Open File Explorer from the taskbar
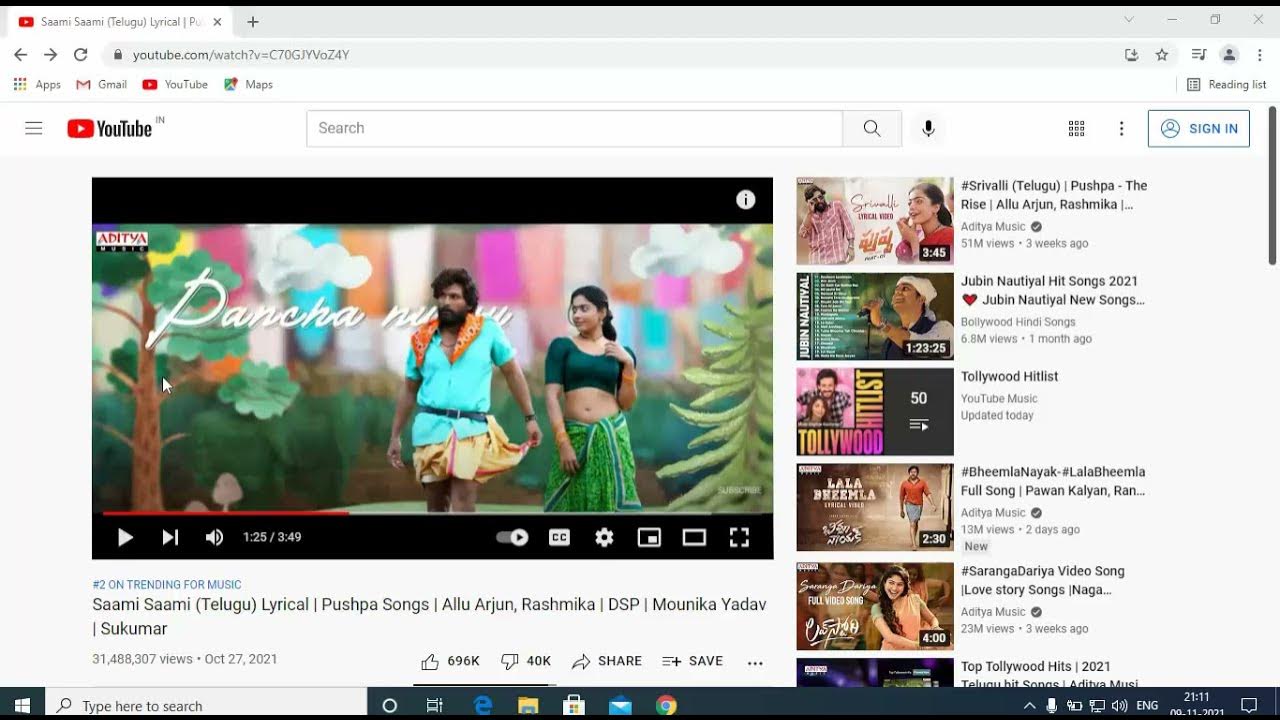 click(528, 705)
